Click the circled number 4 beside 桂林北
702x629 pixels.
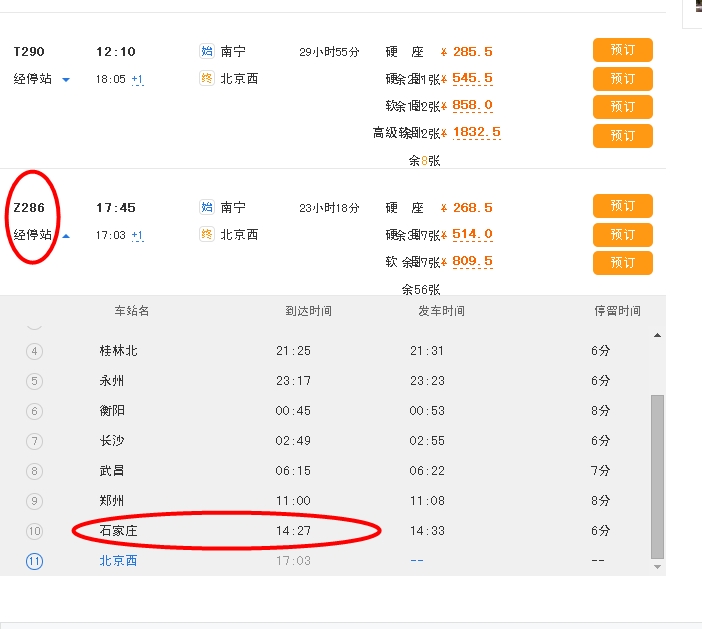(35, 351)
